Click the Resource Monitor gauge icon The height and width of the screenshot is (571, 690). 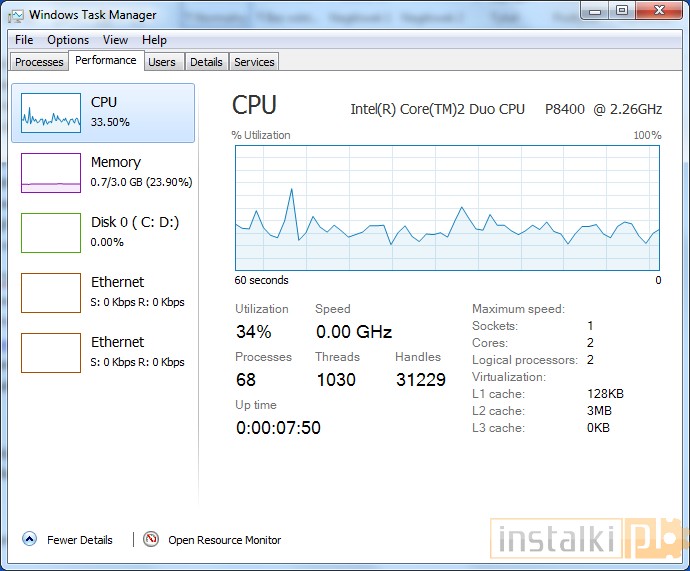(151, 539)
